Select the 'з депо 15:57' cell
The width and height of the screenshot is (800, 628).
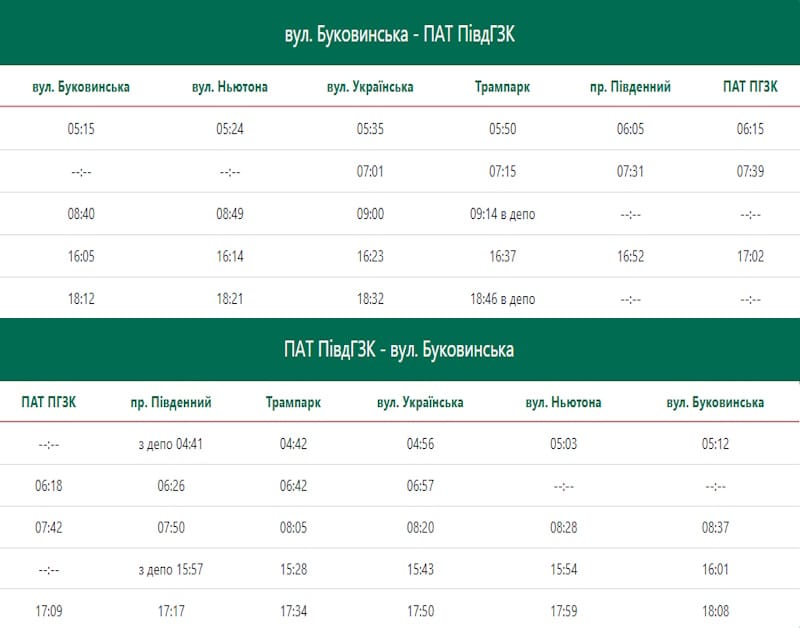point(171,570)
